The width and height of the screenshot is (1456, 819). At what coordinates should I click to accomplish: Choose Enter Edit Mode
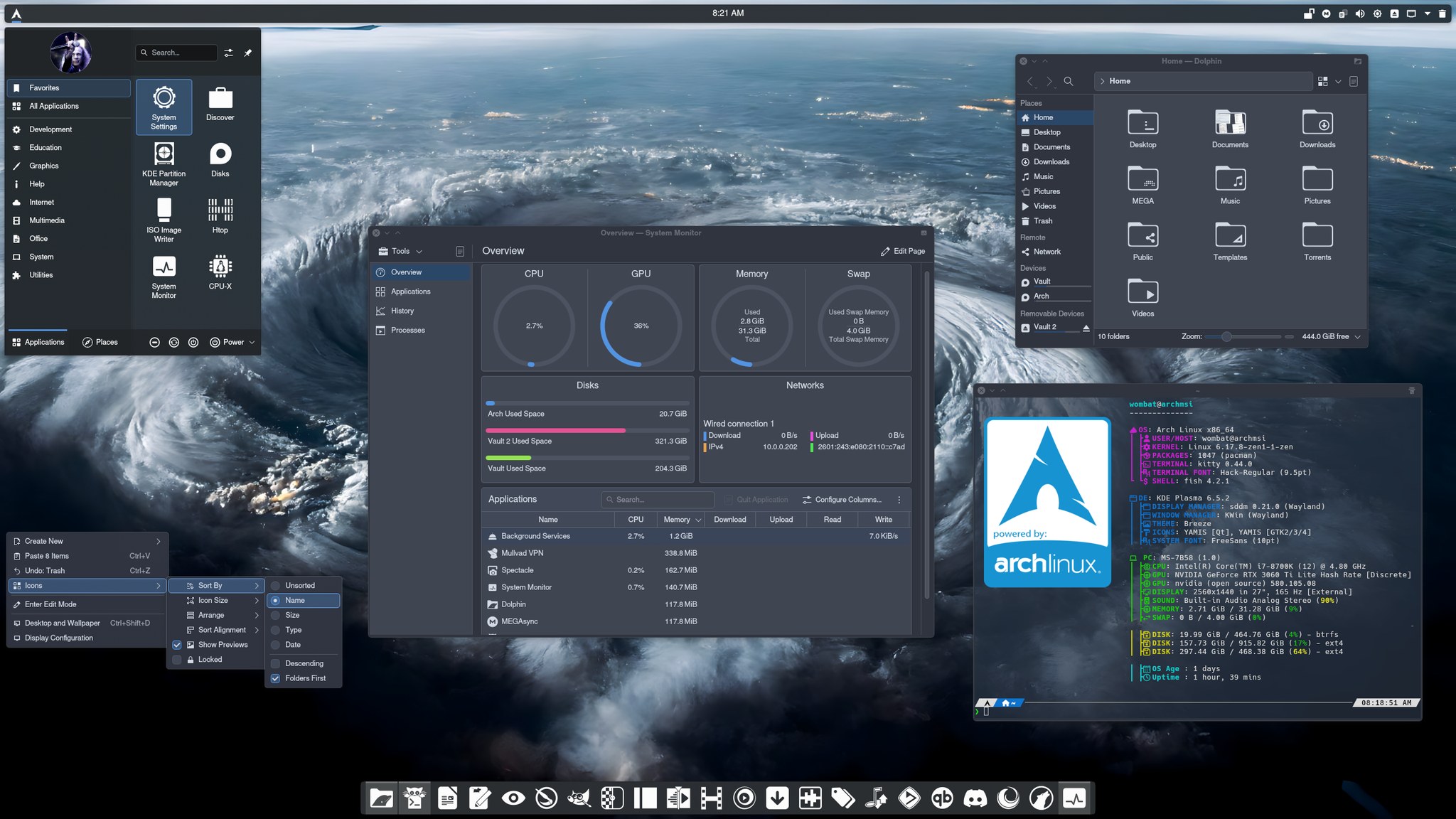click(87, 604)
